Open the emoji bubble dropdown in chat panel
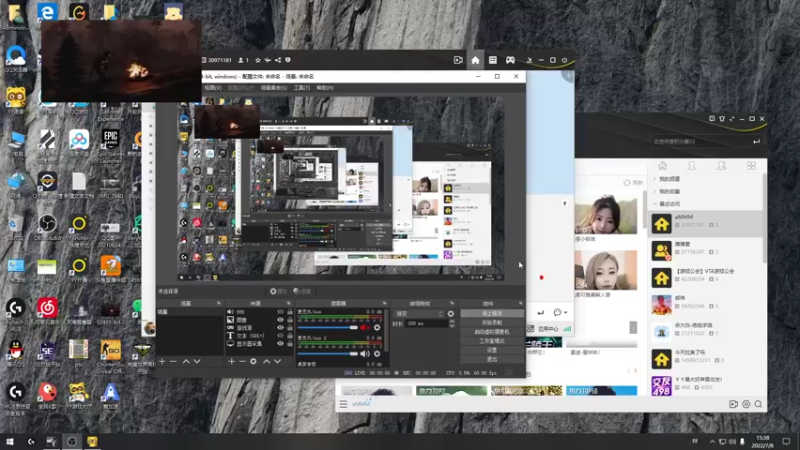 [x=560, y=312]
